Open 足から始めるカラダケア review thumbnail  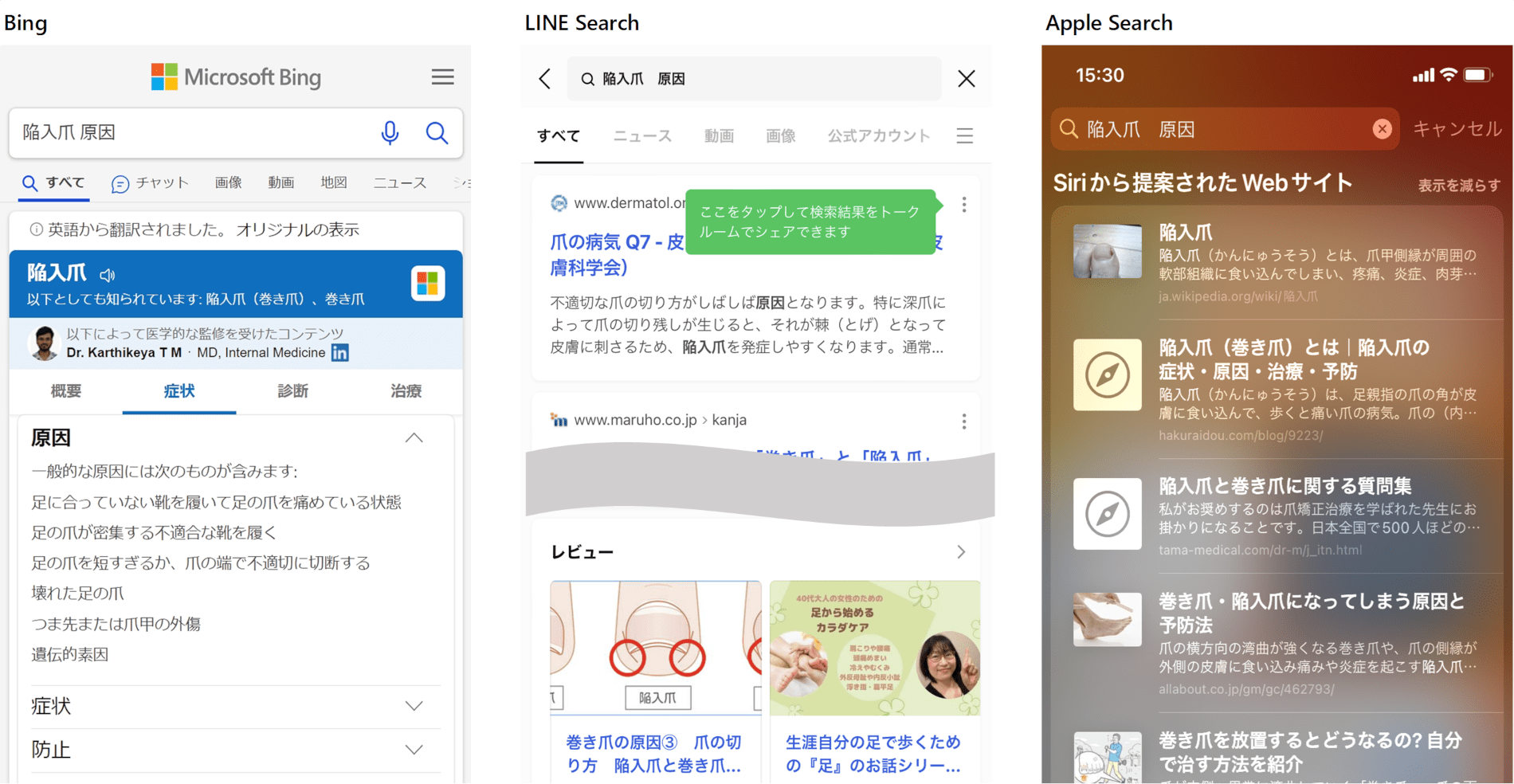874,648
